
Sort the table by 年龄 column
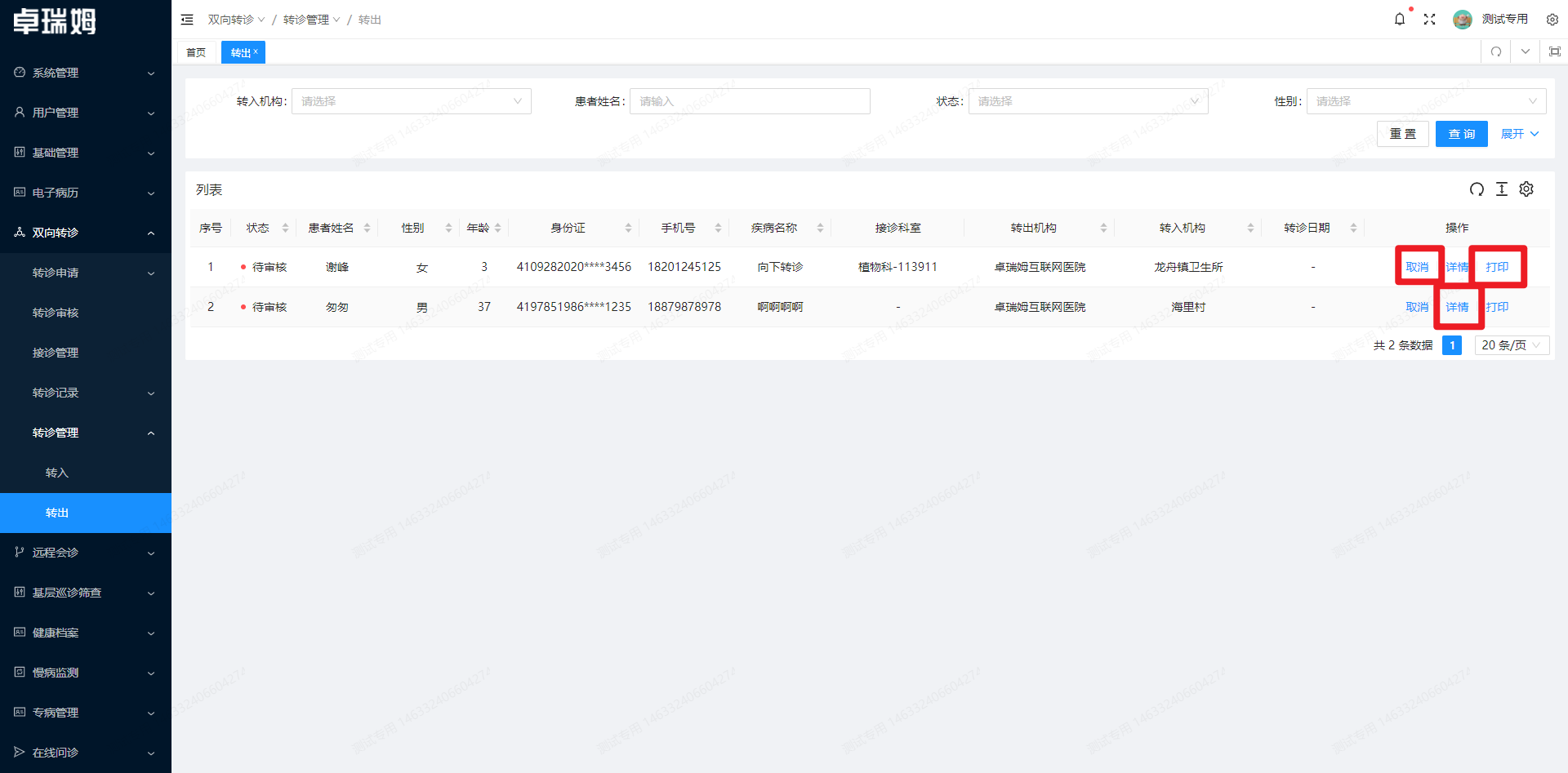coord(497,228)
